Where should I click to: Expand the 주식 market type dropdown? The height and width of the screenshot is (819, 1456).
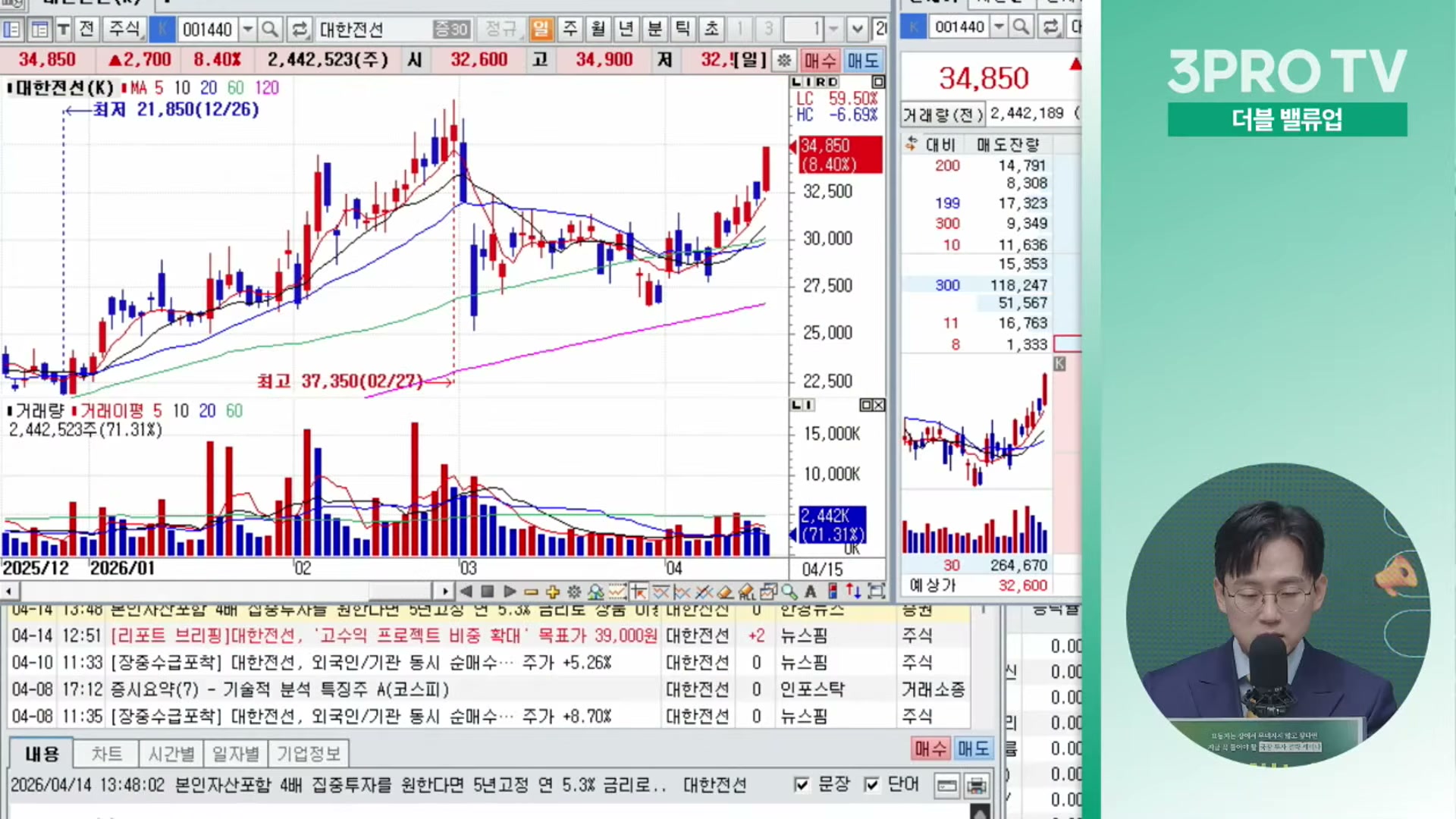pyautogui.click(x=124, y=30)
